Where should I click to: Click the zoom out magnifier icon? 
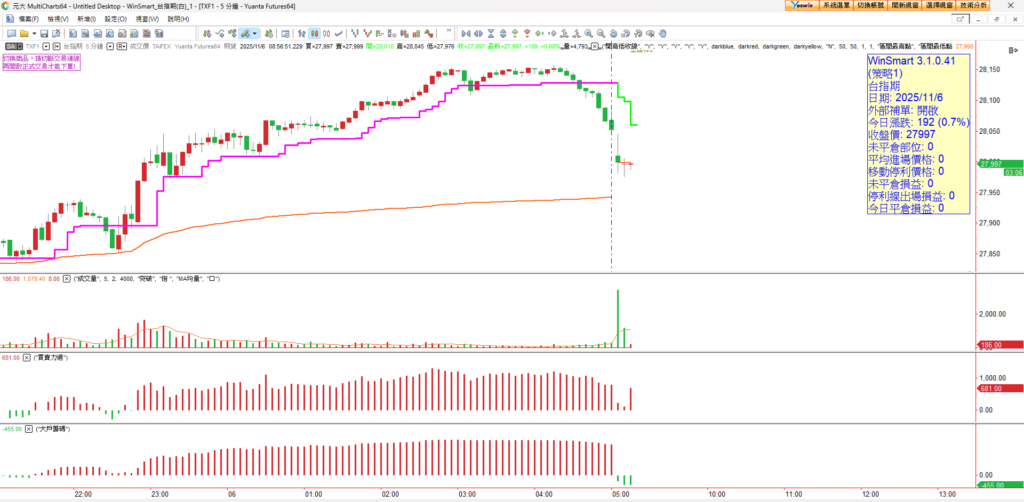(x=601, y=33)
